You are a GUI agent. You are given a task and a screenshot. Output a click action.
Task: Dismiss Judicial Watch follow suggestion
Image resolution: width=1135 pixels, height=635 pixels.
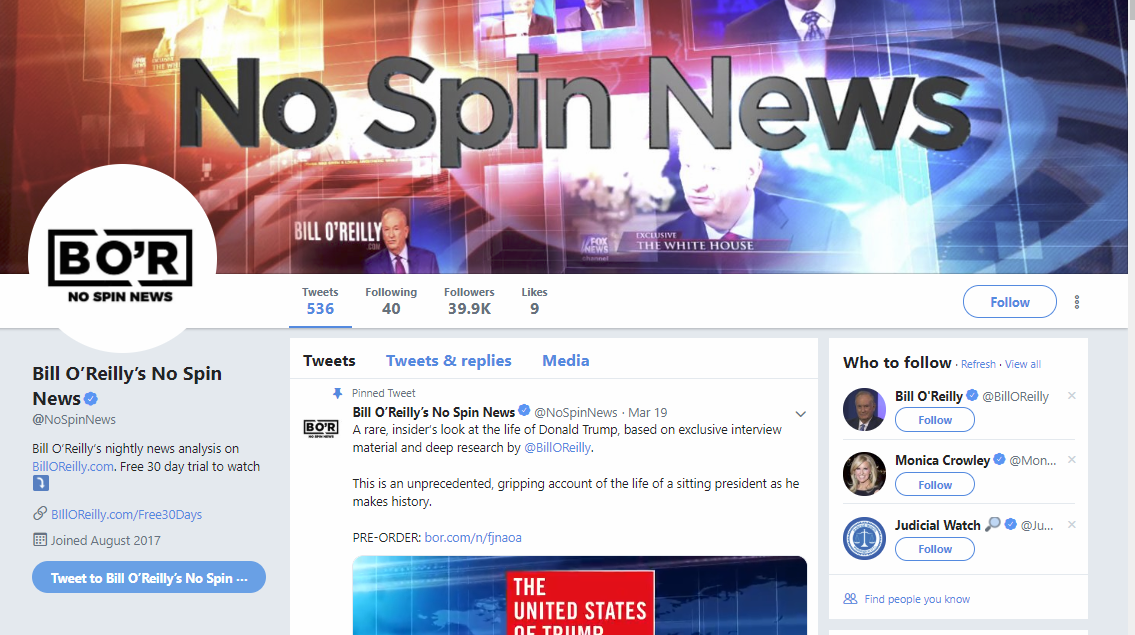click(x=1071, y=524)
